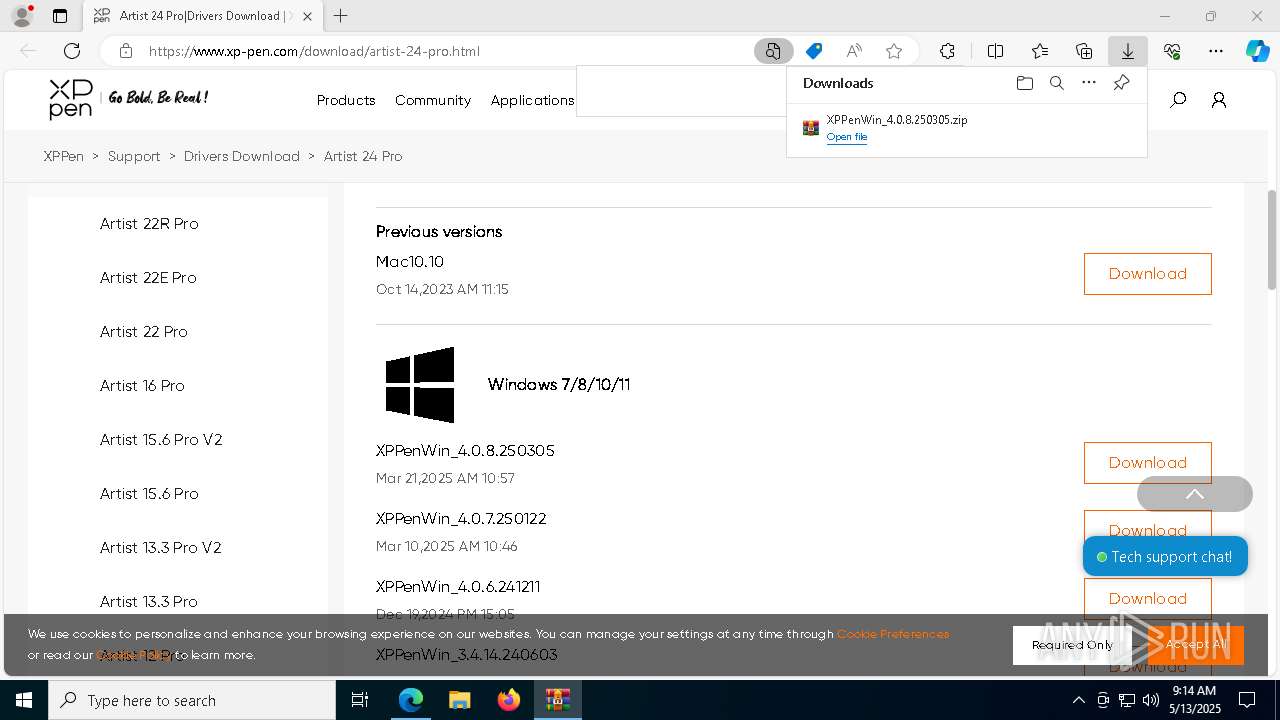Open the shopping price tag icon
This screenshot has height=720, width=1280.
click(814, 51)
